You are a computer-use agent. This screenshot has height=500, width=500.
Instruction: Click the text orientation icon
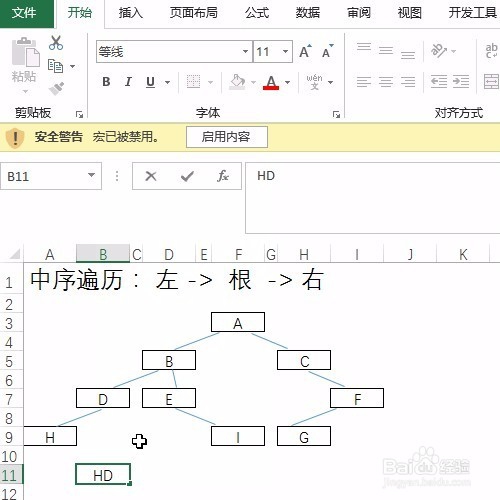click(439, 51)
